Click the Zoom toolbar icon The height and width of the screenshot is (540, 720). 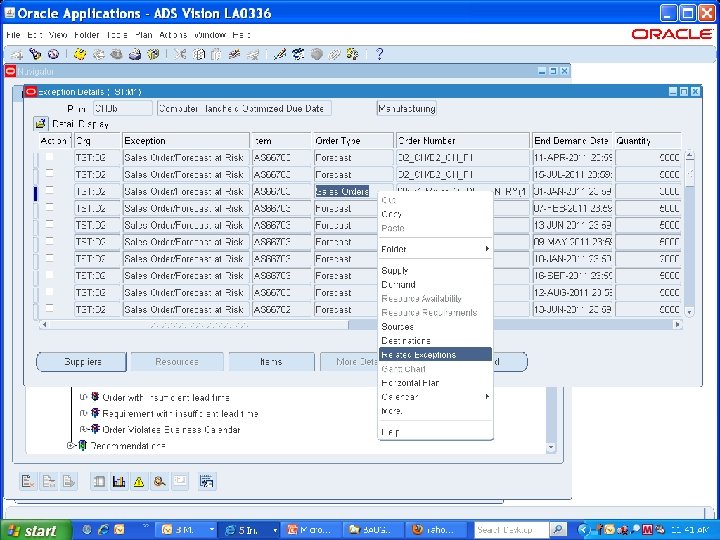coord(298,55)
